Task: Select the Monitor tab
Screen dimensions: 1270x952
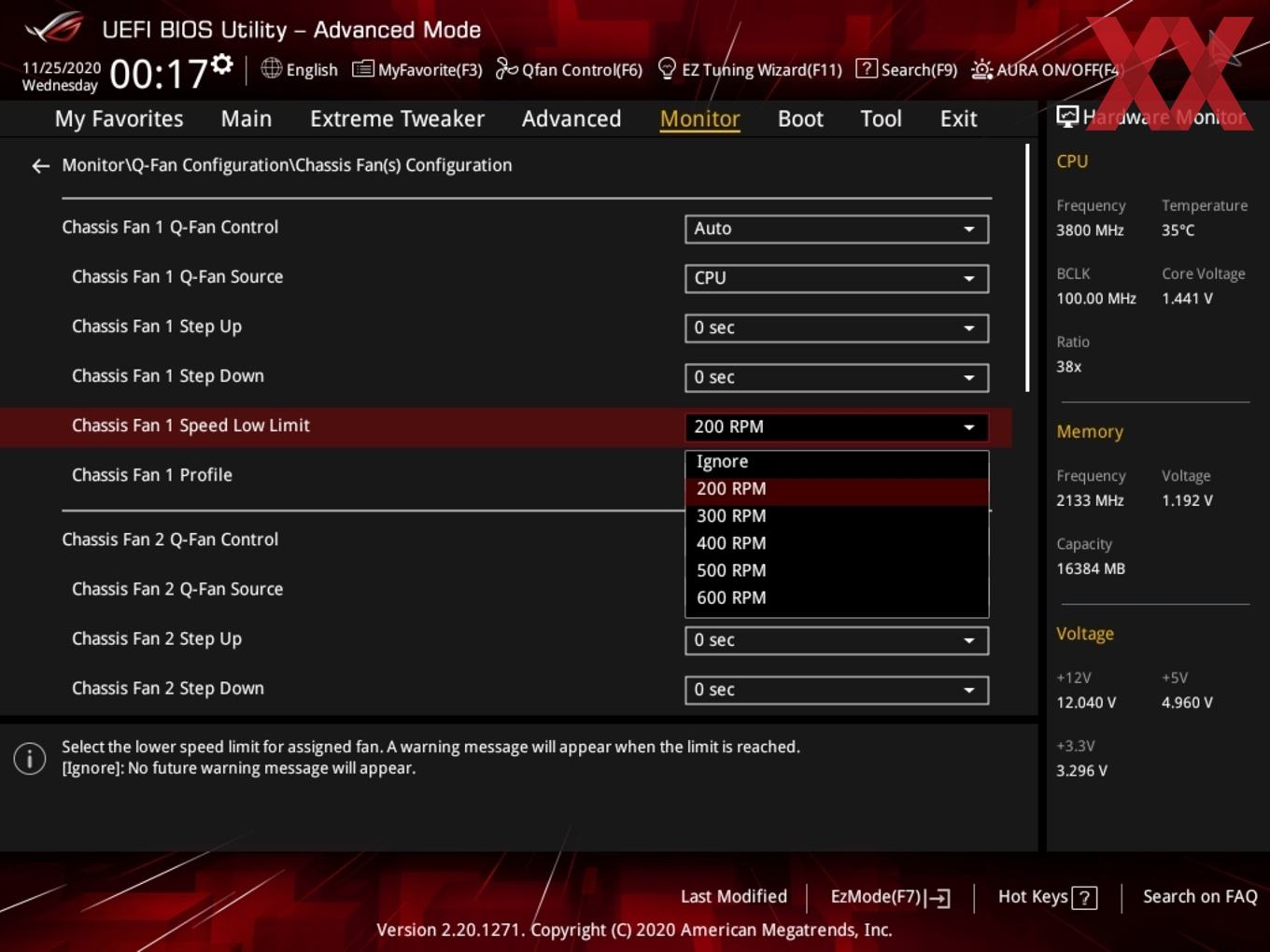Action: [x=699, y=119]
